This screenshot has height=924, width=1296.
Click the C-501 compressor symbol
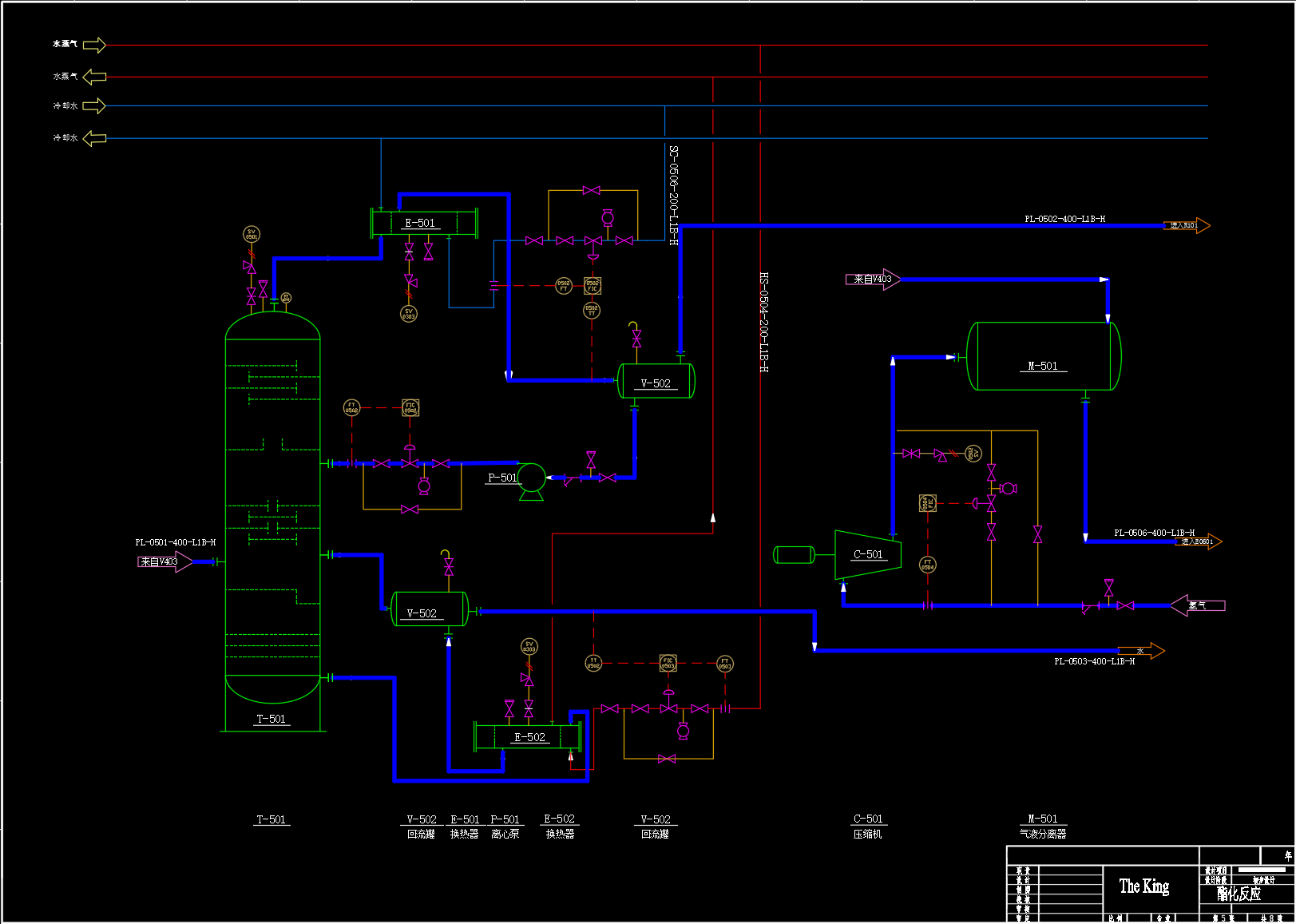pos(868,554)
